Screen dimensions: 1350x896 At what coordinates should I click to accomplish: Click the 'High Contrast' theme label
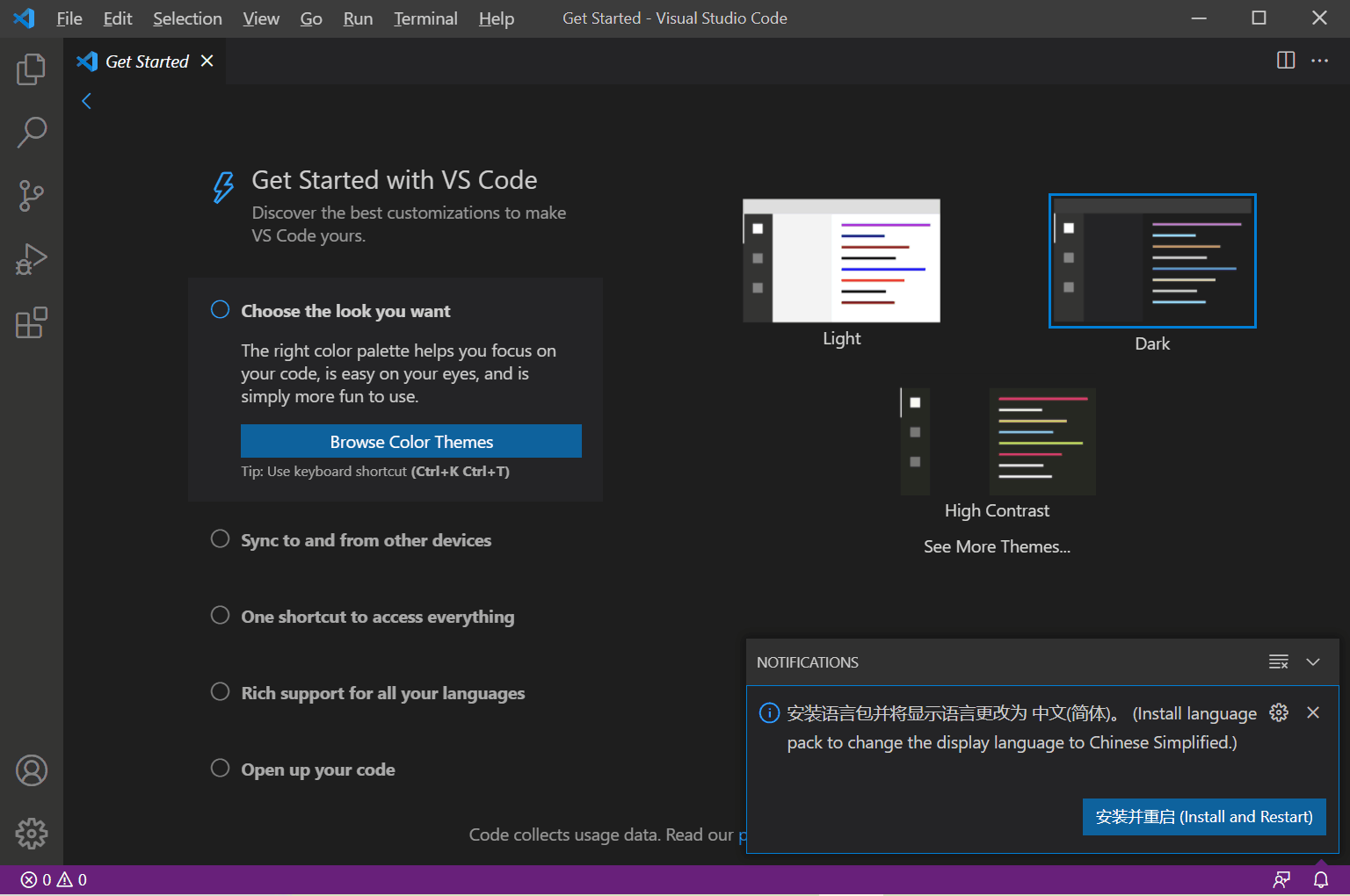997,510
